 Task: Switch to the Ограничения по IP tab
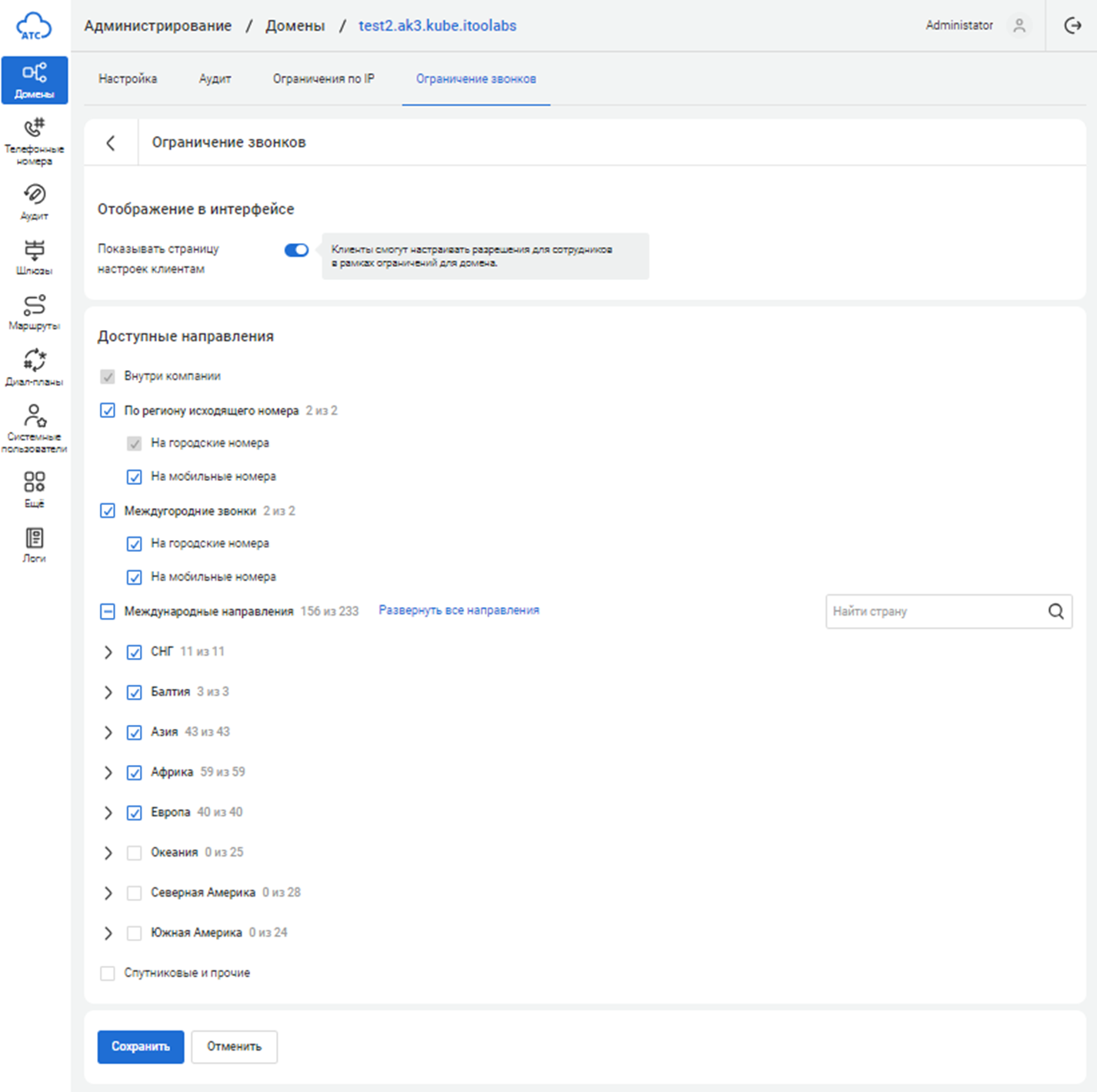(x=323, y=78)
